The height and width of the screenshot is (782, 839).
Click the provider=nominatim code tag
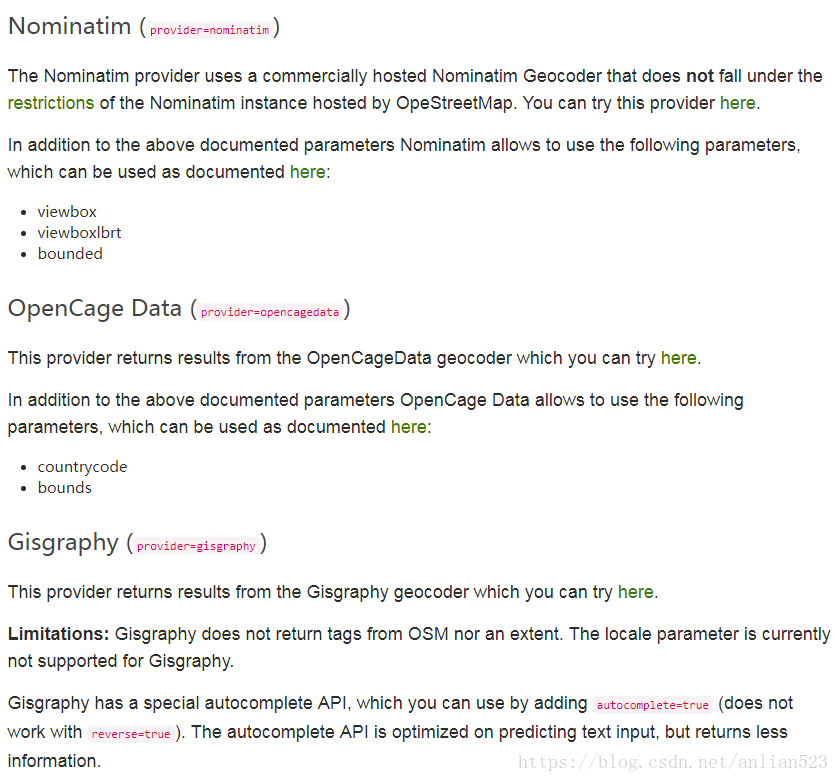tap(210, 30)
